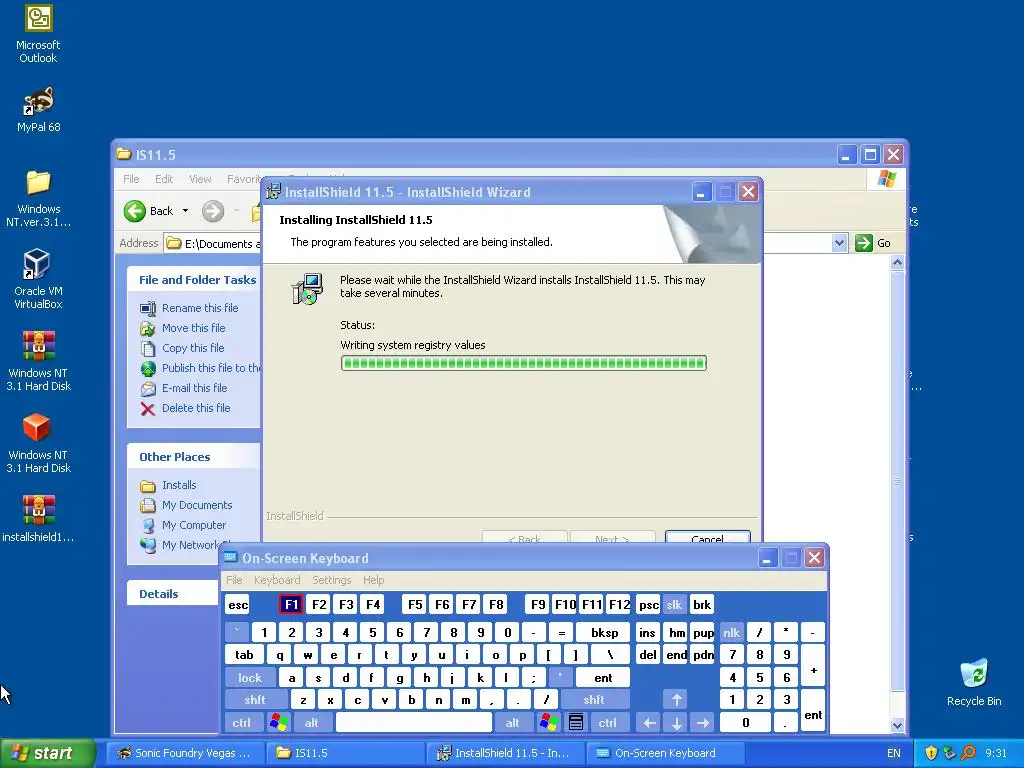Click the E-mail this file icon
The height and width of the screenshot is (768, 1024).
click(148, 389)
